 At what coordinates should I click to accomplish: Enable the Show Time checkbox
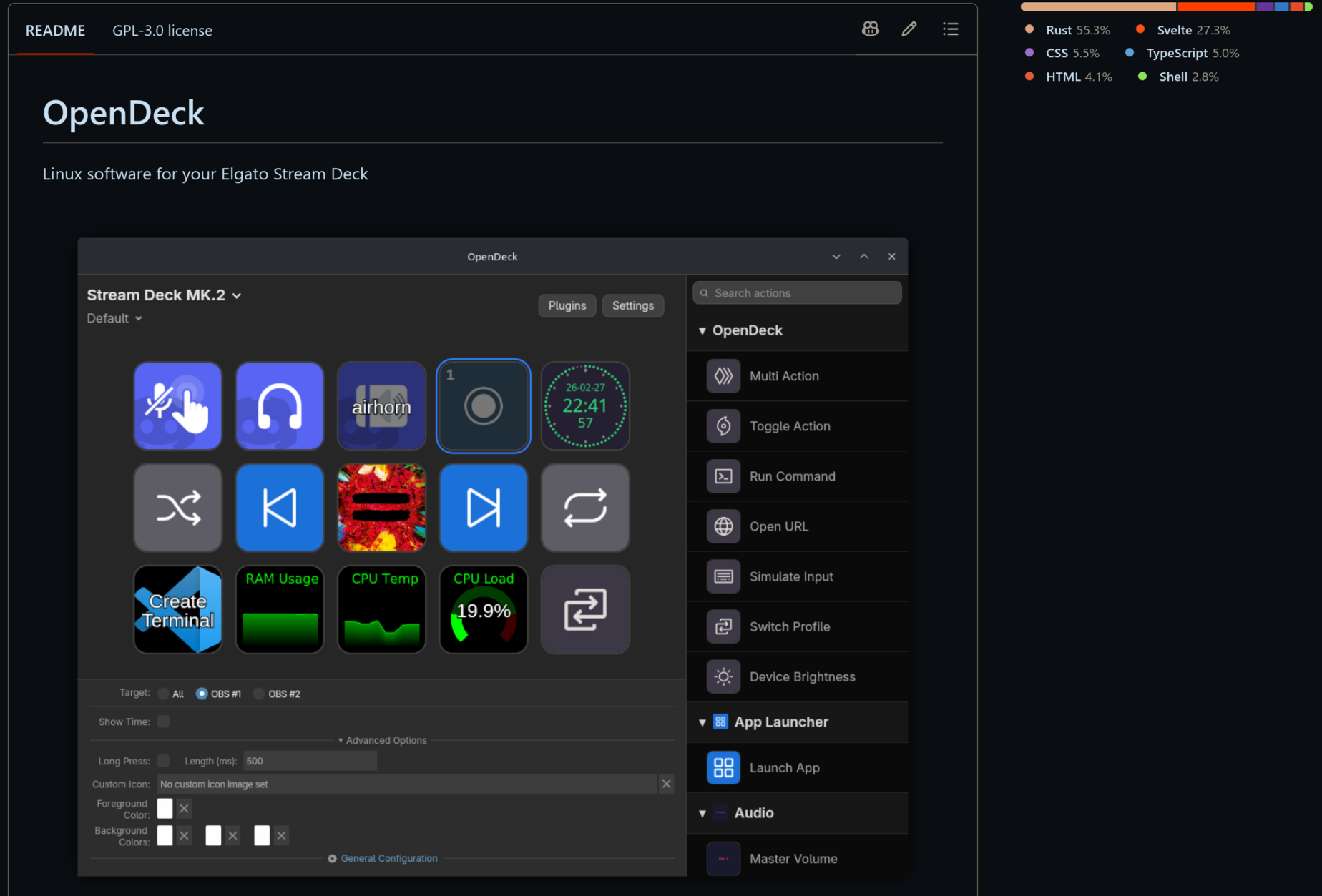click(164, 722)
